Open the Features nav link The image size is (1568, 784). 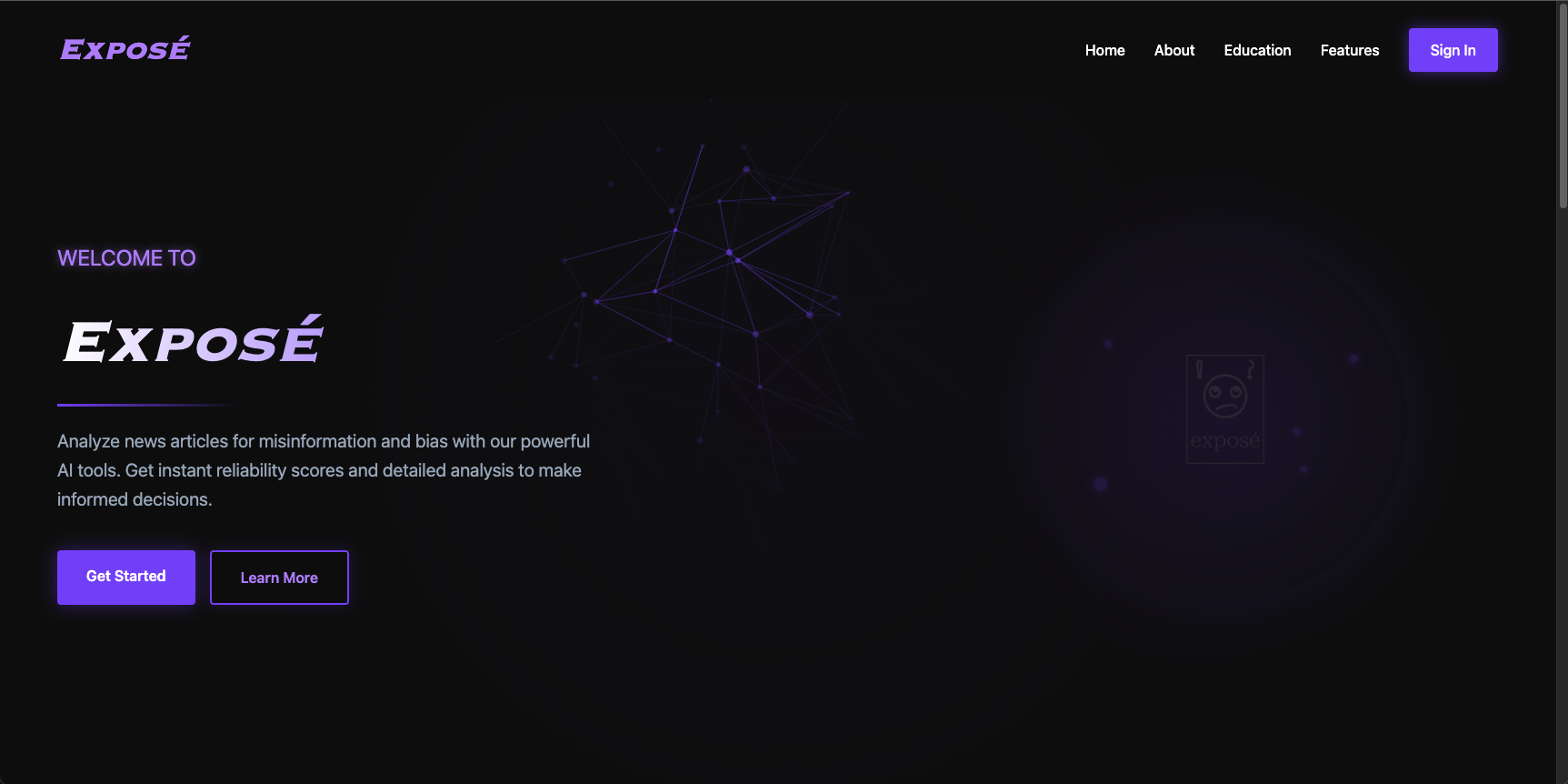[1349, 50]
